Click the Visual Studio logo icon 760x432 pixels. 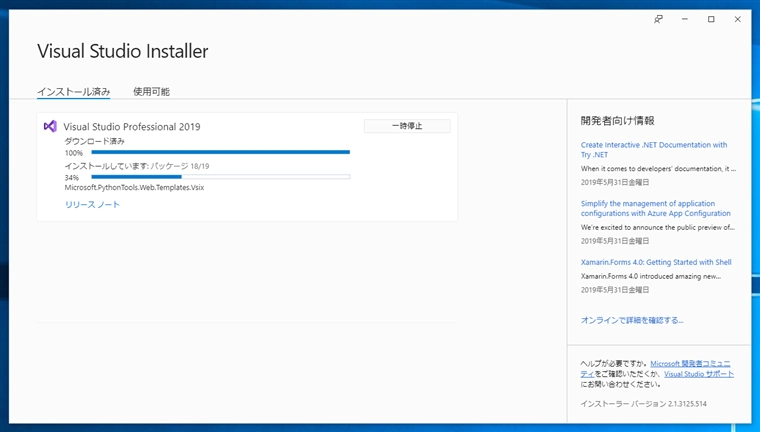50,126
